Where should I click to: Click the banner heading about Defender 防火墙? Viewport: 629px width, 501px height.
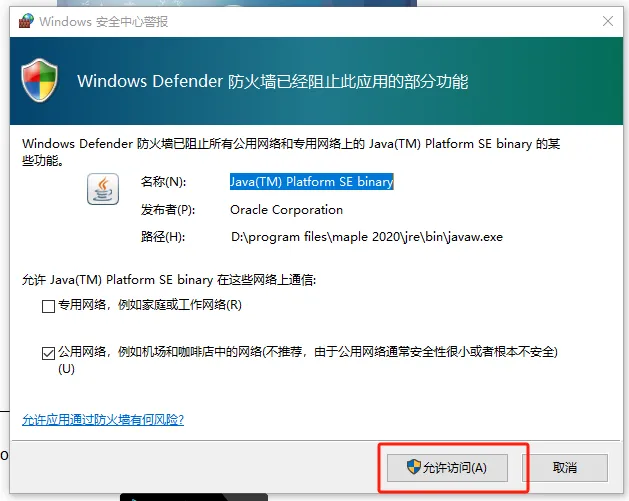point(273,81)
